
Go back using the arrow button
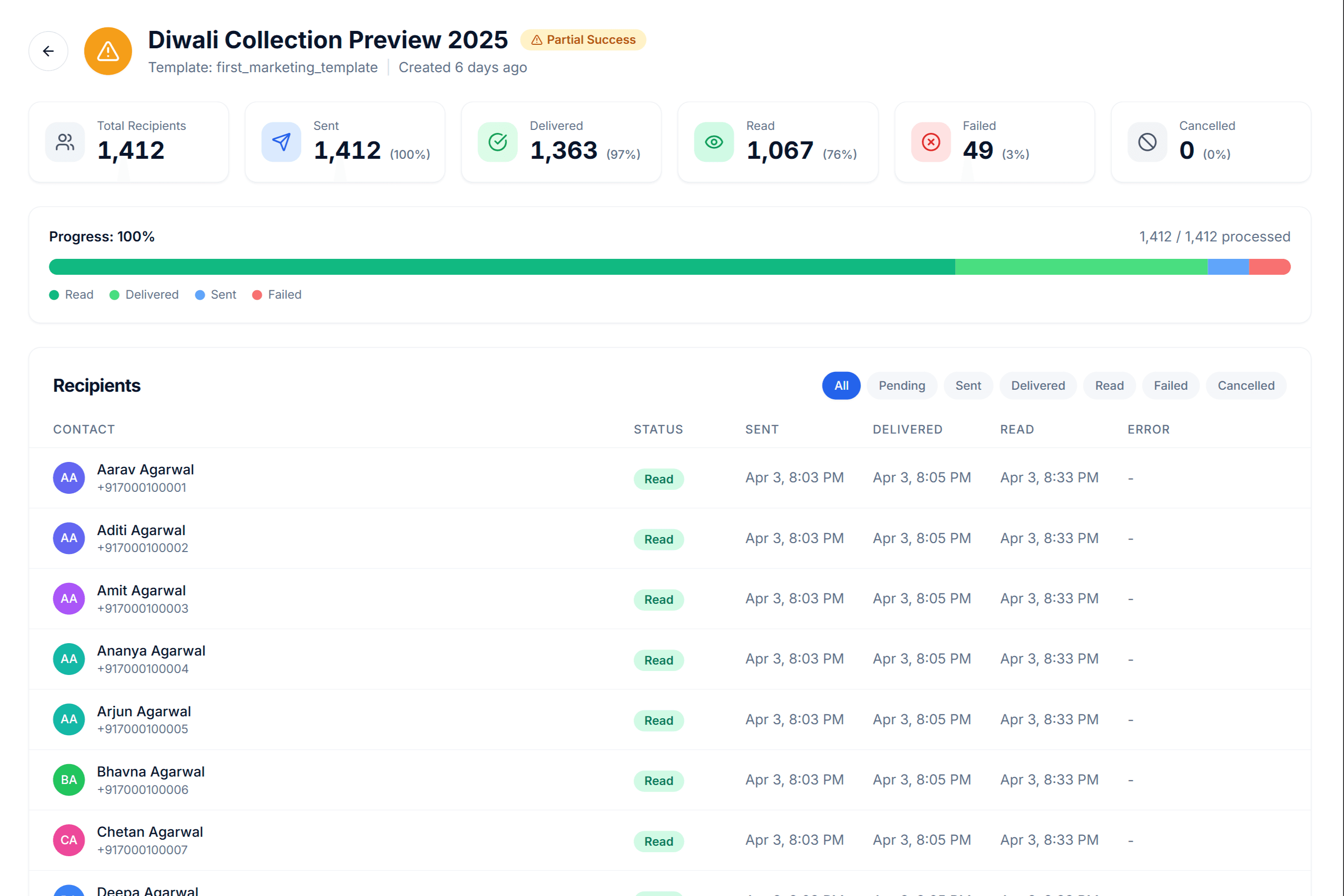(x=49, y=51)
